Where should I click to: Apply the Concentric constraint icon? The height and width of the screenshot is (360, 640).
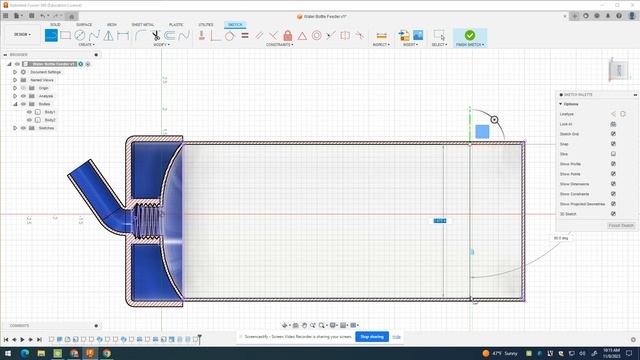pyautogui.click(x=316, y=36)
